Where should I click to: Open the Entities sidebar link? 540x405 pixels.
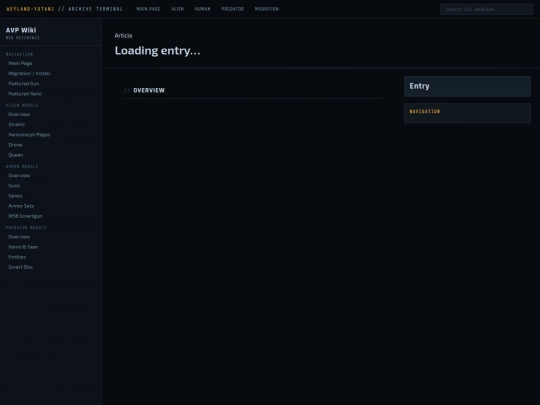[x=17, y=257]
